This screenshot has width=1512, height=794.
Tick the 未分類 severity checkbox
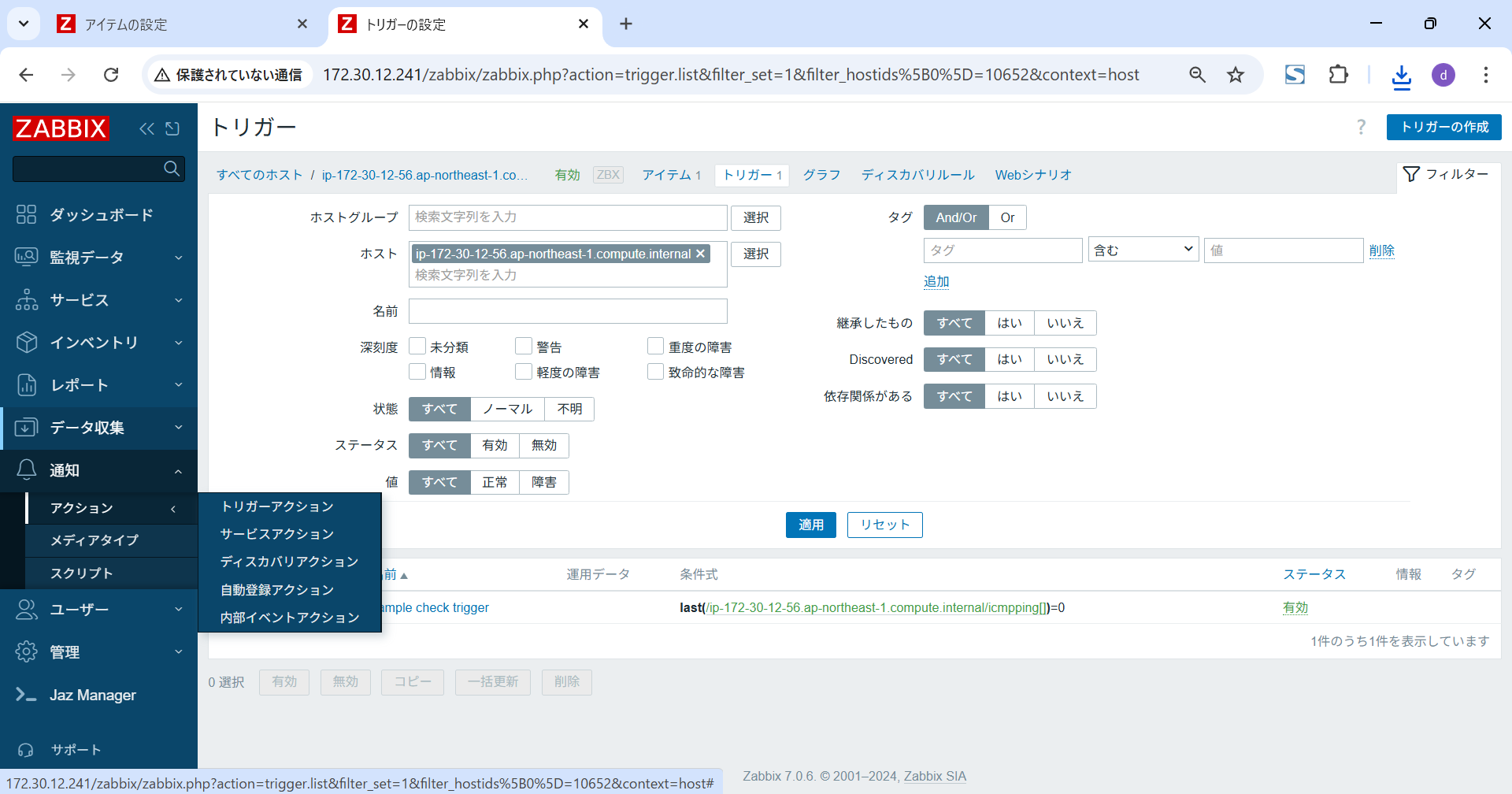click(417, 347)
